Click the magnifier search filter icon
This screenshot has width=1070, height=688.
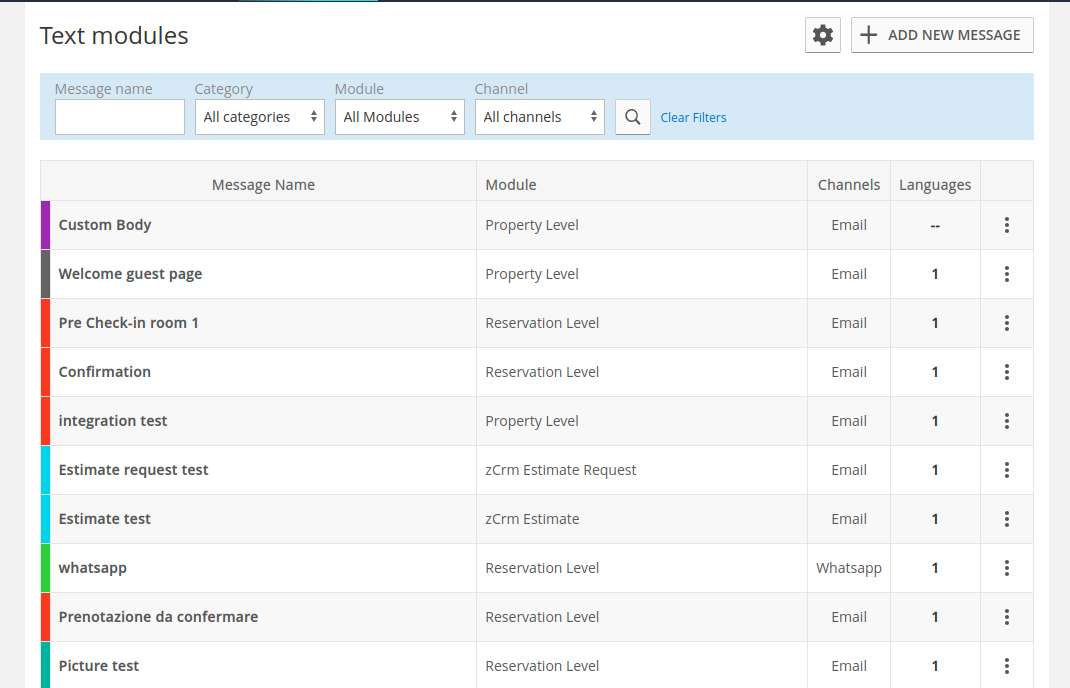click(x=632, y=117)
